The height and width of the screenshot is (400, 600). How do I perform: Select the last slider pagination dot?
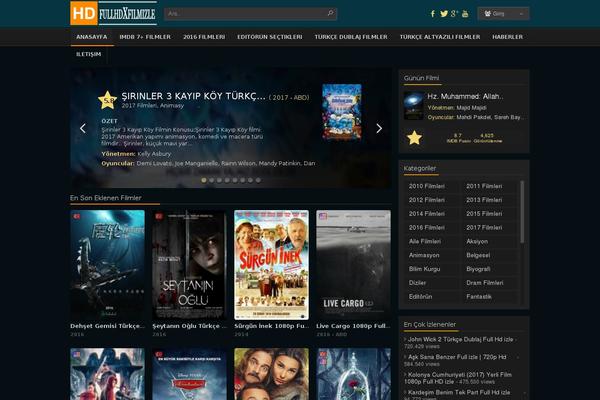258,180
